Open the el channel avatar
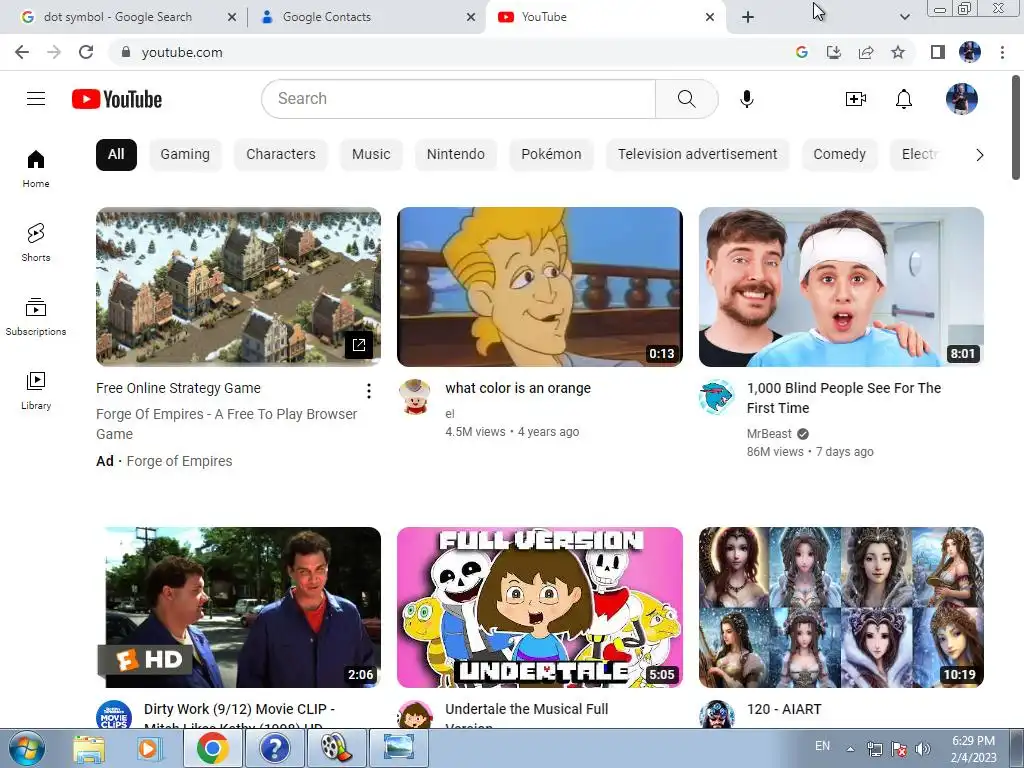Image resolution: width=1024 pixels, height=768 pixels. (415, 396)
